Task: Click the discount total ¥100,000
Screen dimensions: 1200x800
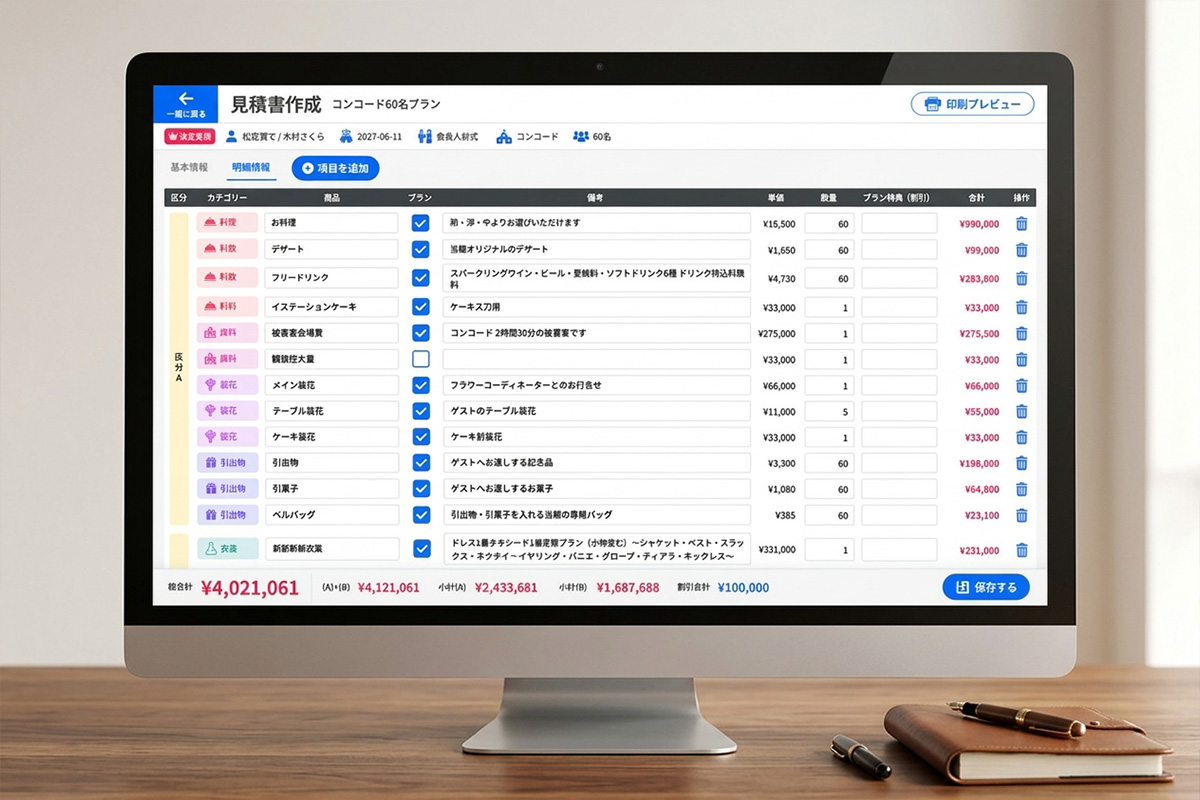Action: click(742, 588)
